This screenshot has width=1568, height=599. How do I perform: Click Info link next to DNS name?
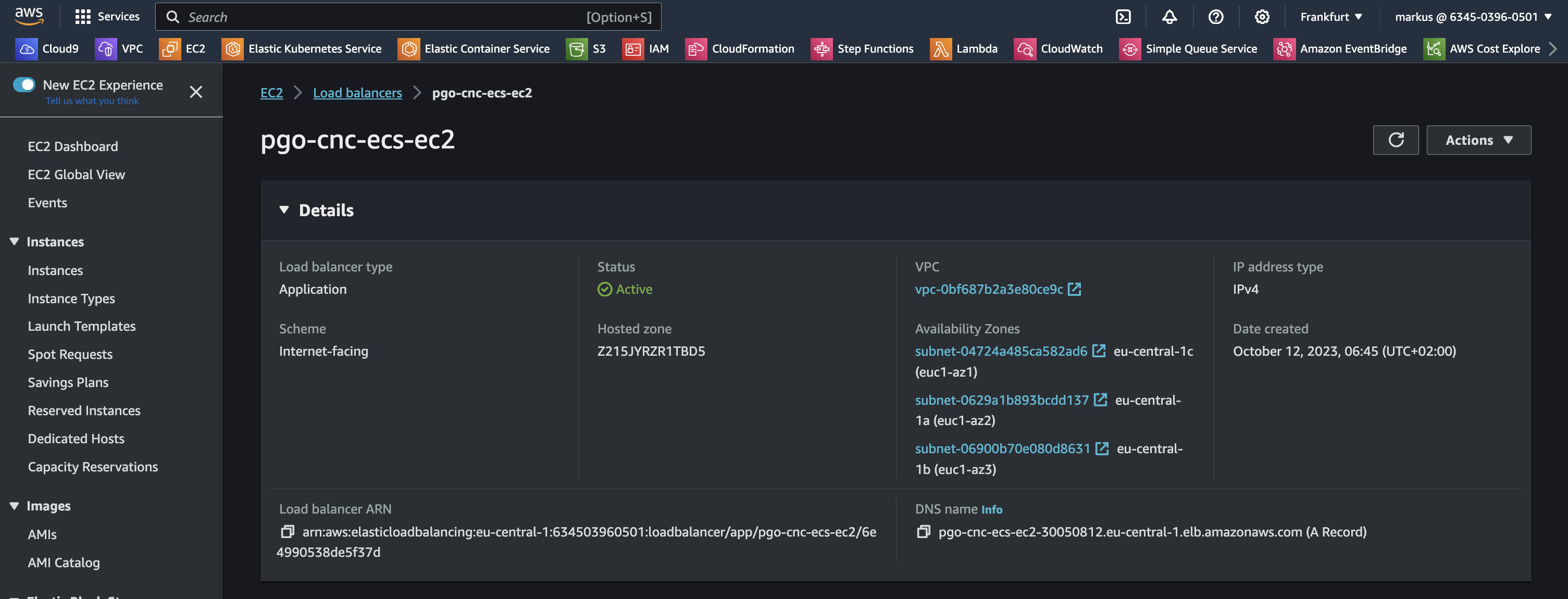point(991,509)
